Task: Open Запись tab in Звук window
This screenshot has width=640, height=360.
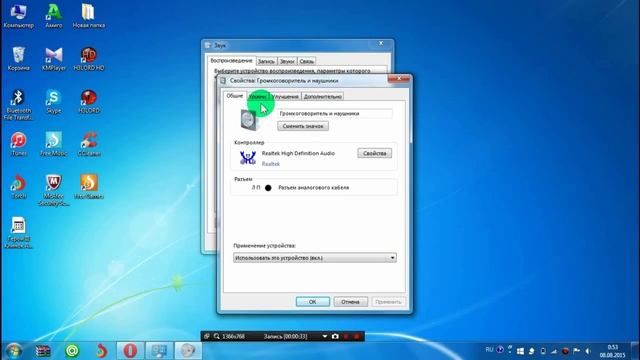Action: tap(266, 61)
